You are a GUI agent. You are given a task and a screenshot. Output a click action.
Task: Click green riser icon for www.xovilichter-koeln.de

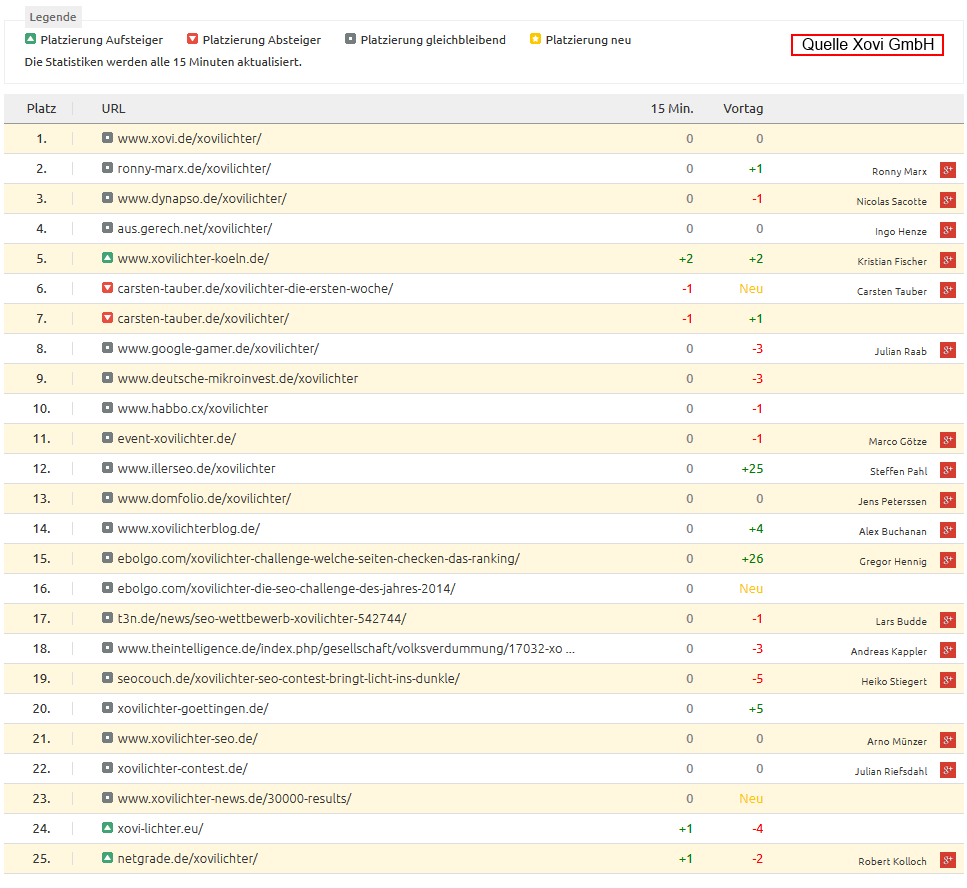[108, 258]
